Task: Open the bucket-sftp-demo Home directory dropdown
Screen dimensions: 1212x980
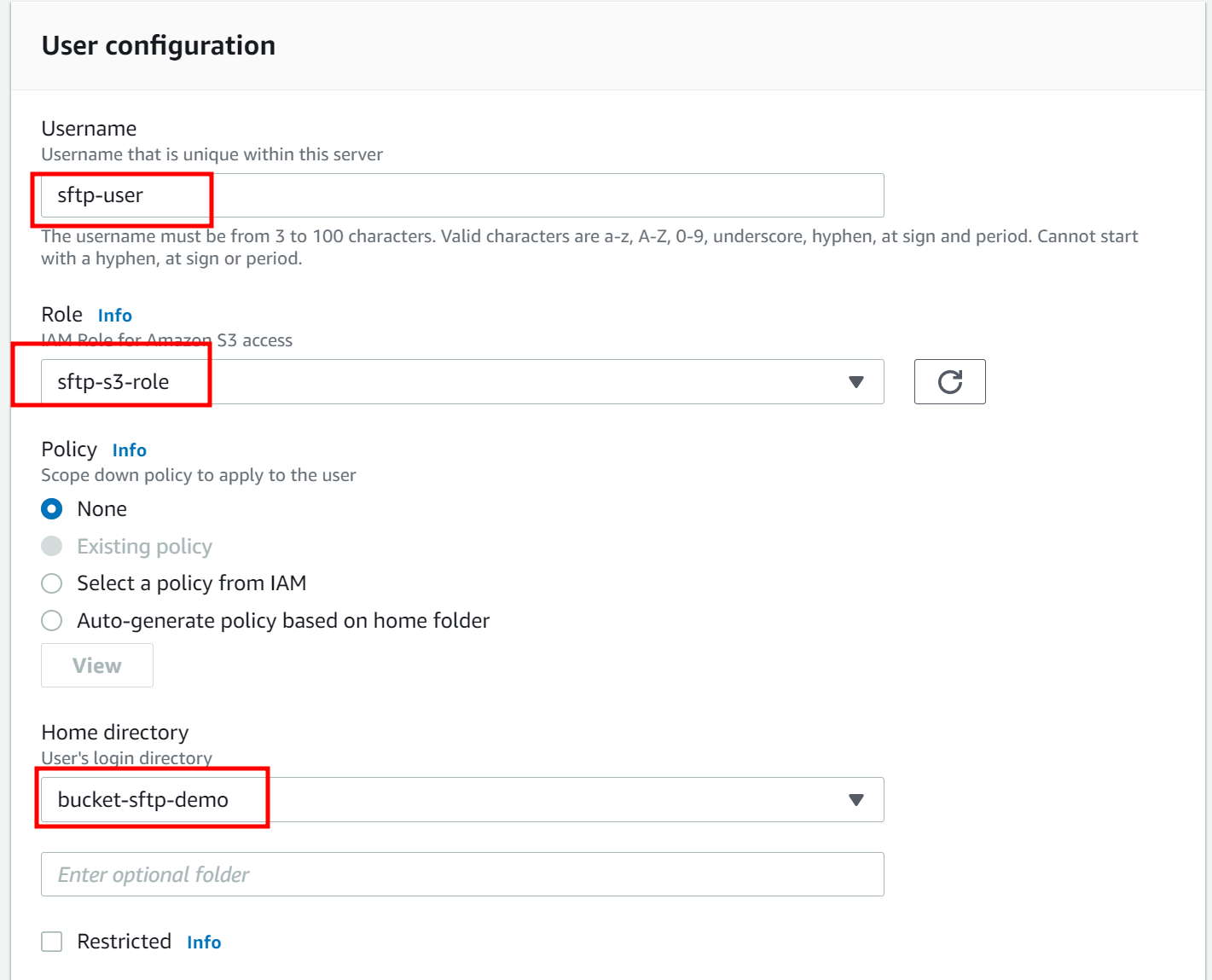Action: coord(462,799)
